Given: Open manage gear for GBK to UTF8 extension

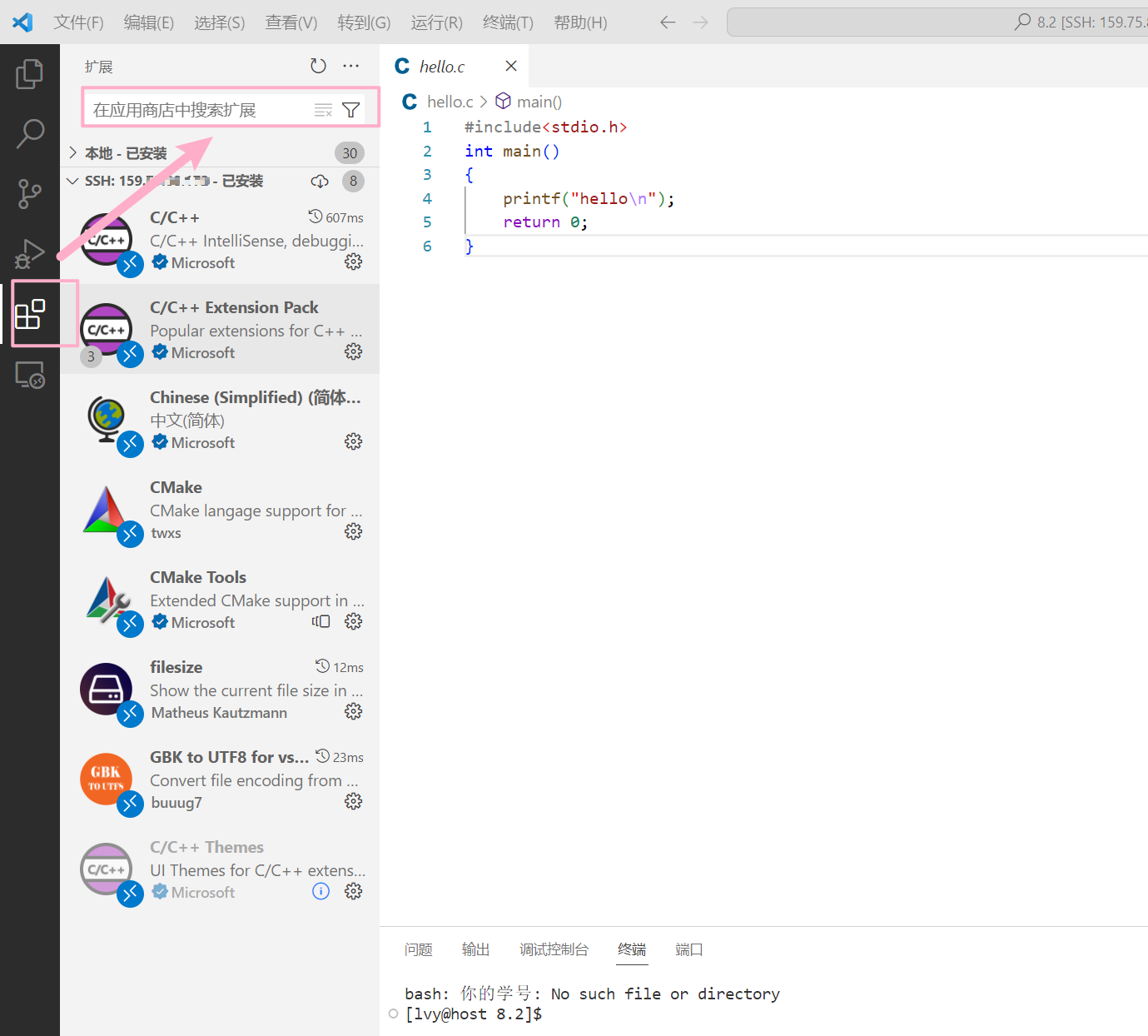Looking at the screenshot, I should pos(354,801).
